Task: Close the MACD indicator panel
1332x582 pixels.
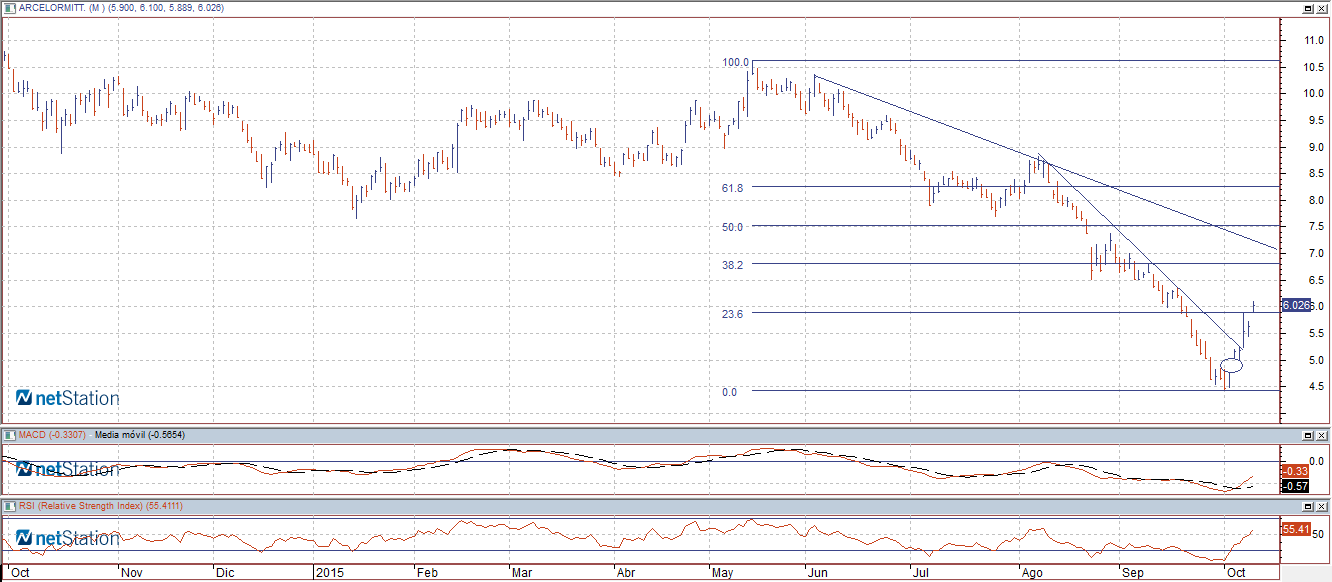Action: [1322, 436]
